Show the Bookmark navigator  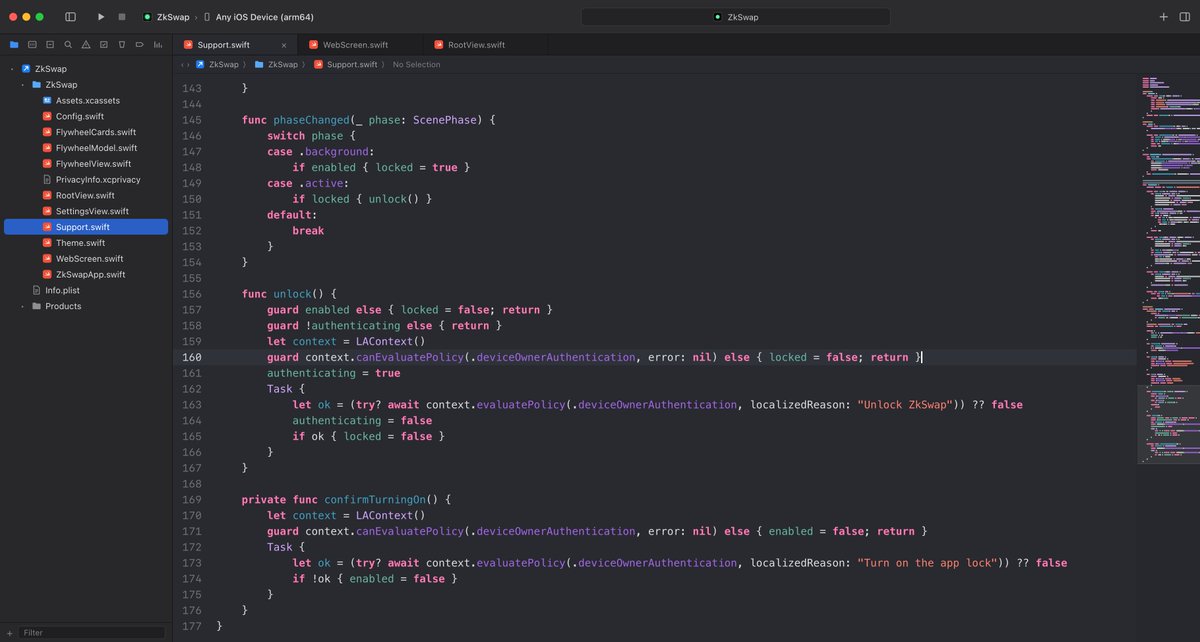[50, 44]
